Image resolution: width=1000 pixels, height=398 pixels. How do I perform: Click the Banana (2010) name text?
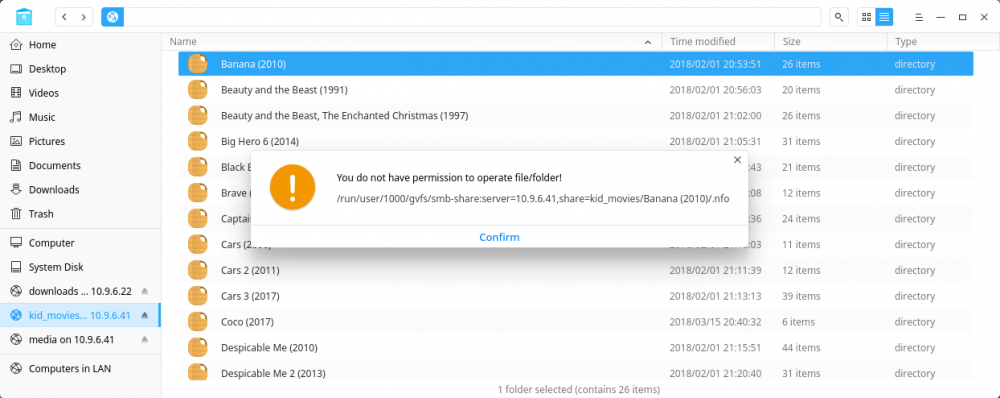(253, 64)
